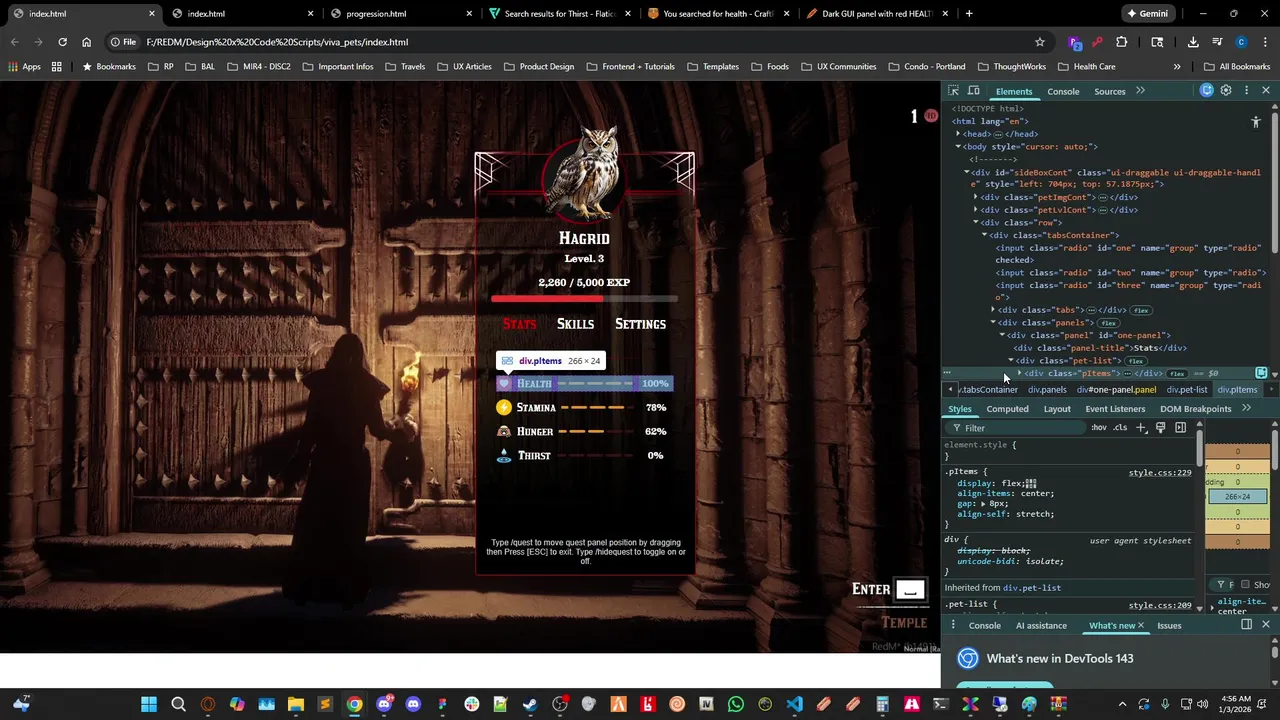Open the Apps shortcut in bookmarks bar
Viewport: 1280px width, 720px height.
(24, 67)
